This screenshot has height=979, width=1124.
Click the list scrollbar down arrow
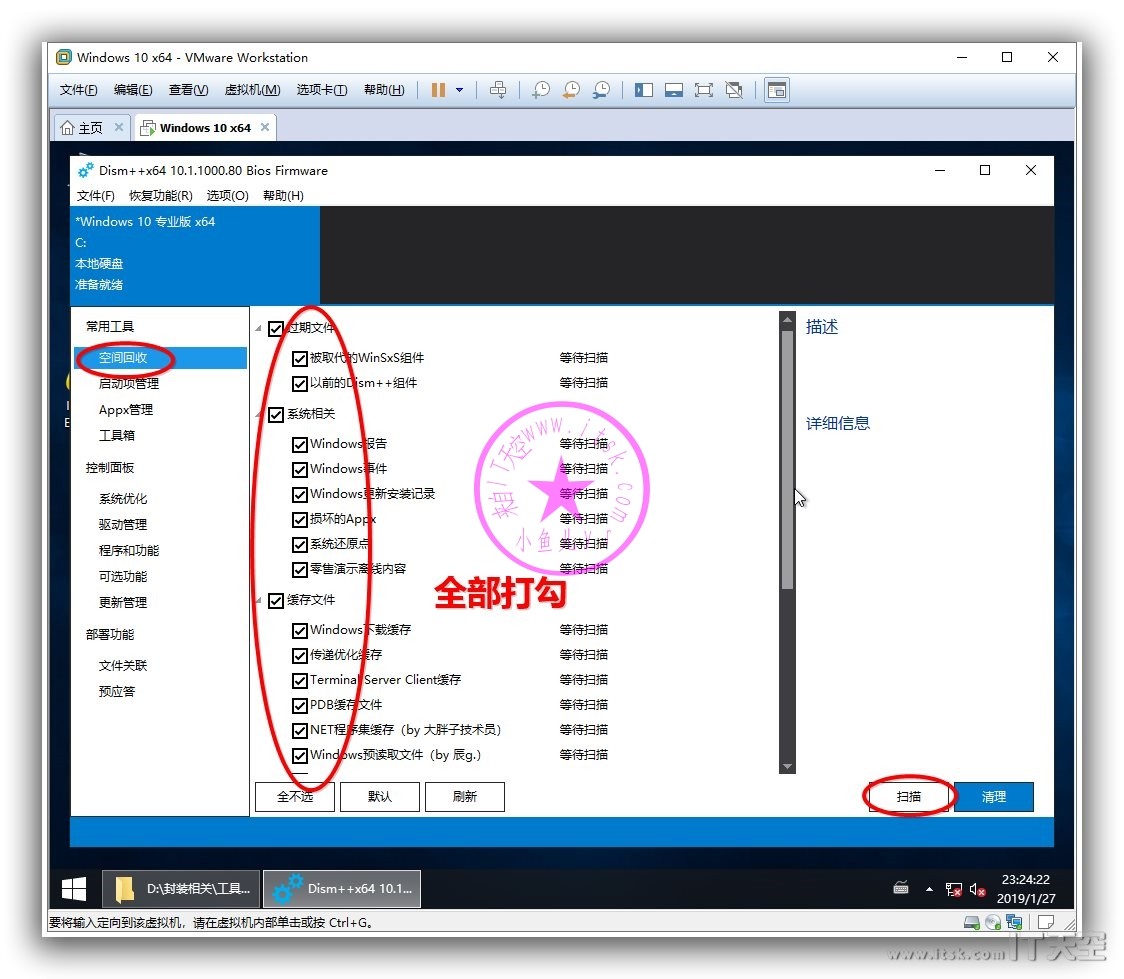(787, 766)
